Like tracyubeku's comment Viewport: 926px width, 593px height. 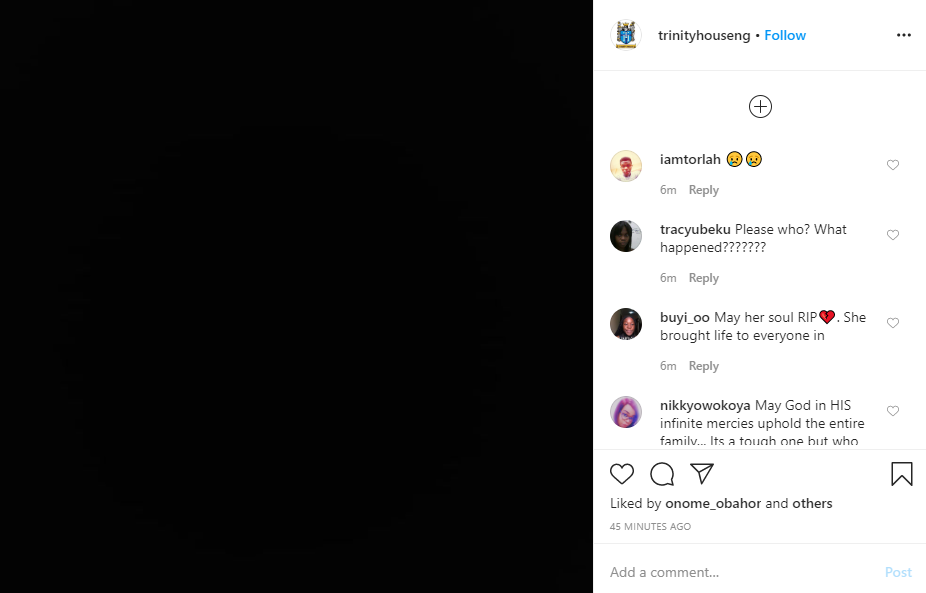(893, 235)
